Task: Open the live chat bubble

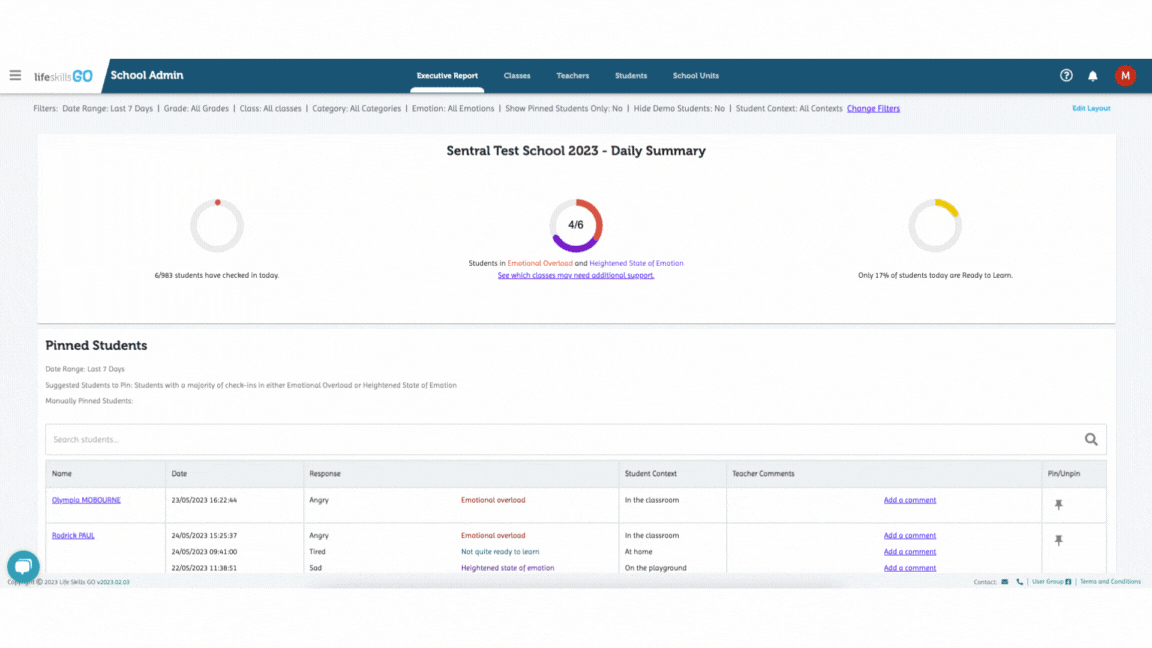Action: pos(23,566)
